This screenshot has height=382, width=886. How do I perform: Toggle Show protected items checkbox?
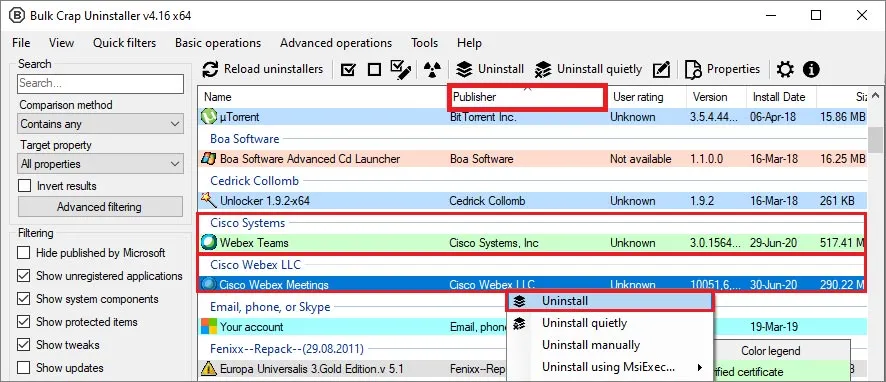coord(24,322)
